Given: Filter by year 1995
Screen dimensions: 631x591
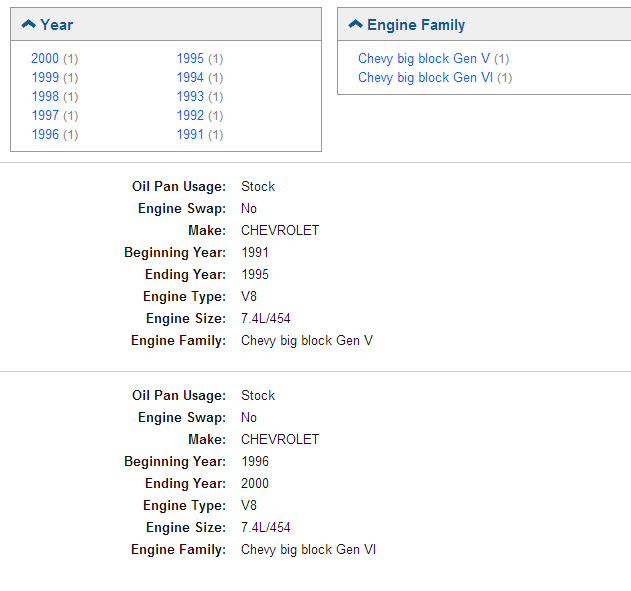Looking at the screenshot, I should click(x=190, y=58).
